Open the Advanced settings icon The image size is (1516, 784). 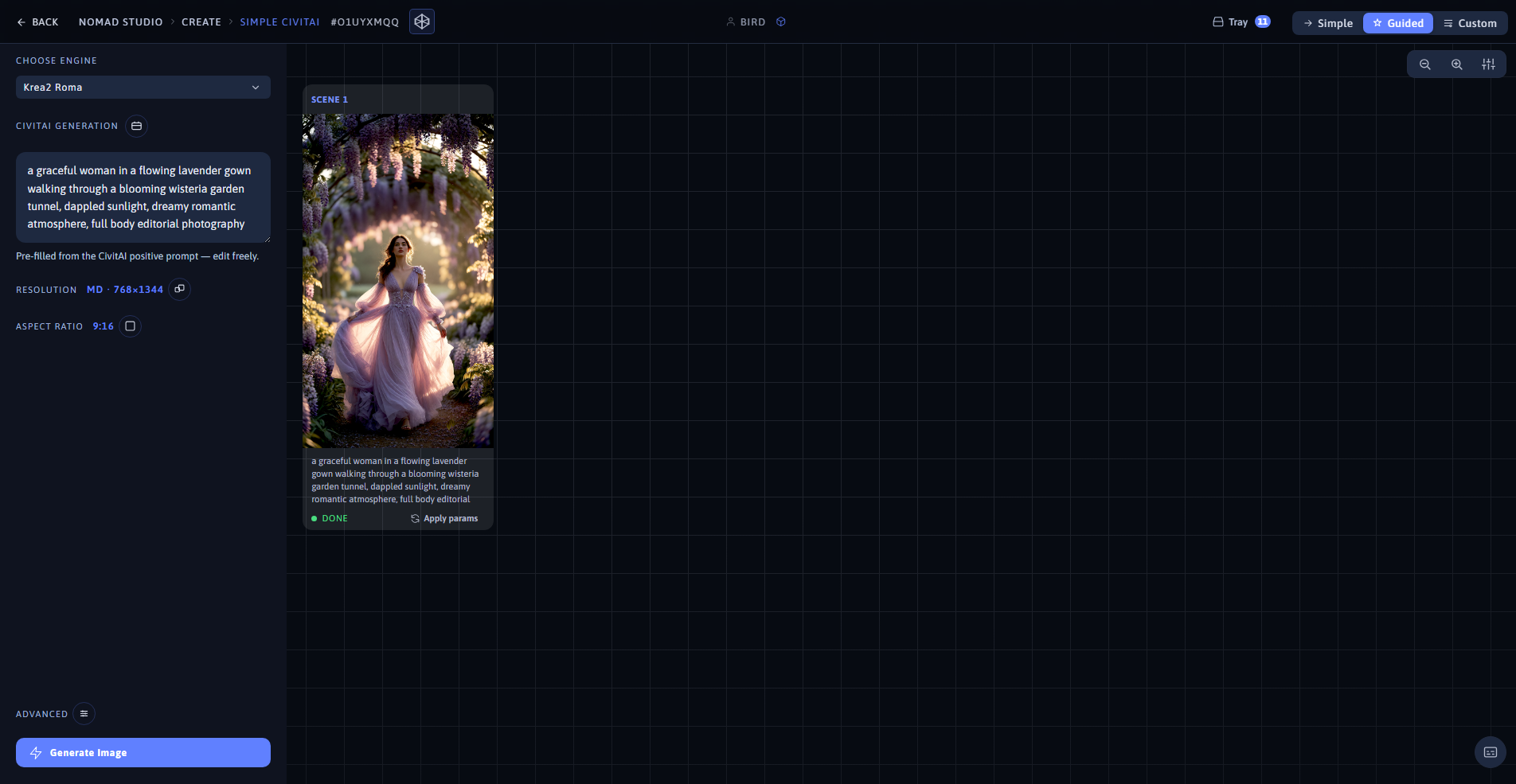click(x=84, y=714)
